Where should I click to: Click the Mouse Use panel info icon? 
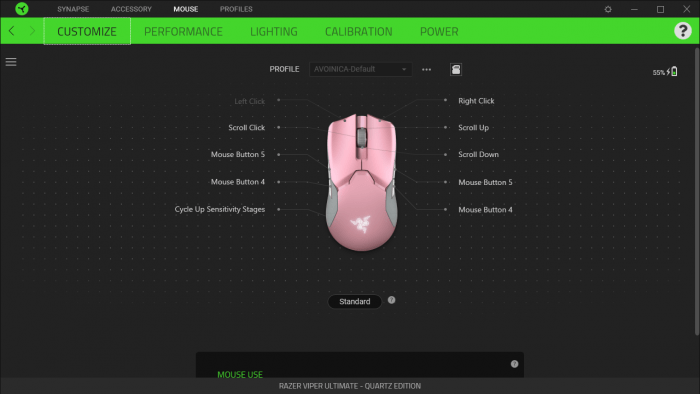[x=514, y=364]
